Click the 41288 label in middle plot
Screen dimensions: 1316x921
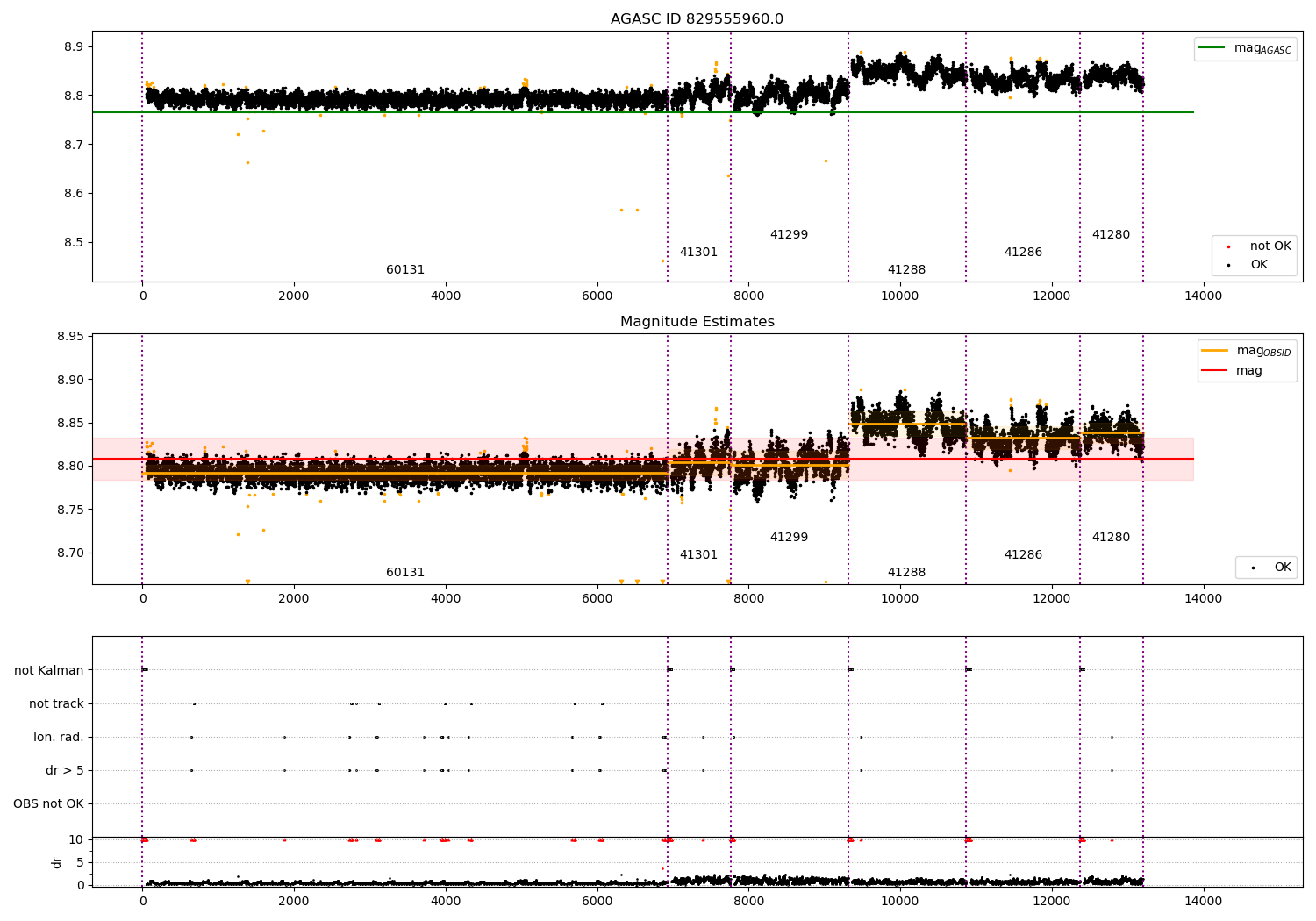point(906,573)
